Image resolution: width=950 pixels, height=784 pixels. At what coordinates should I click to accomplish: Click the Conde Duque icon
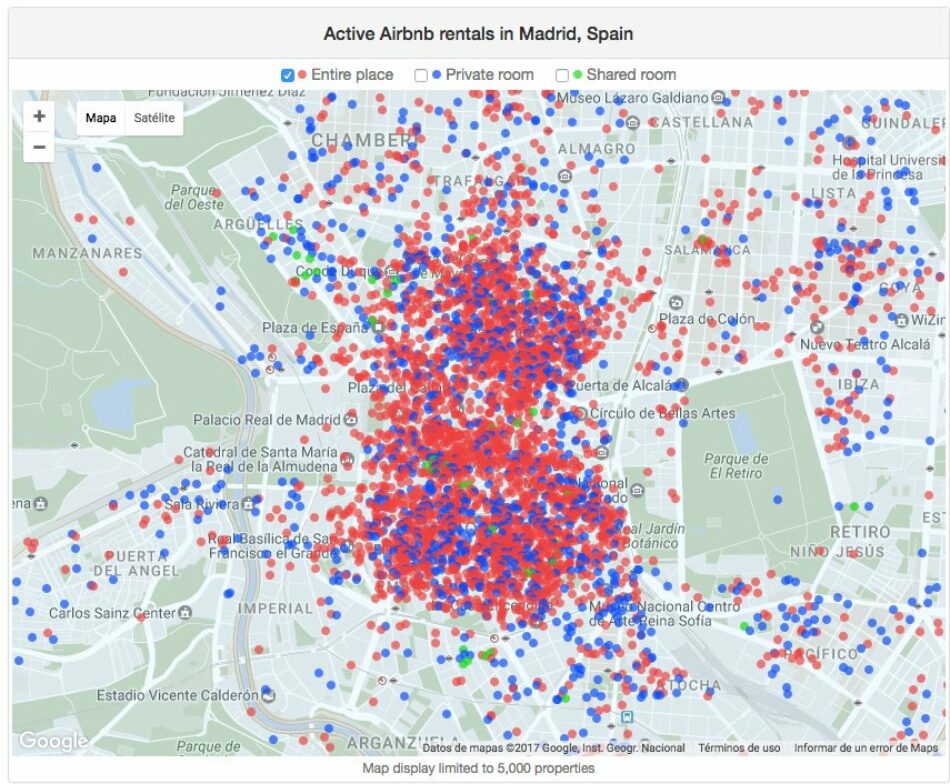click(x=391, y=271)
